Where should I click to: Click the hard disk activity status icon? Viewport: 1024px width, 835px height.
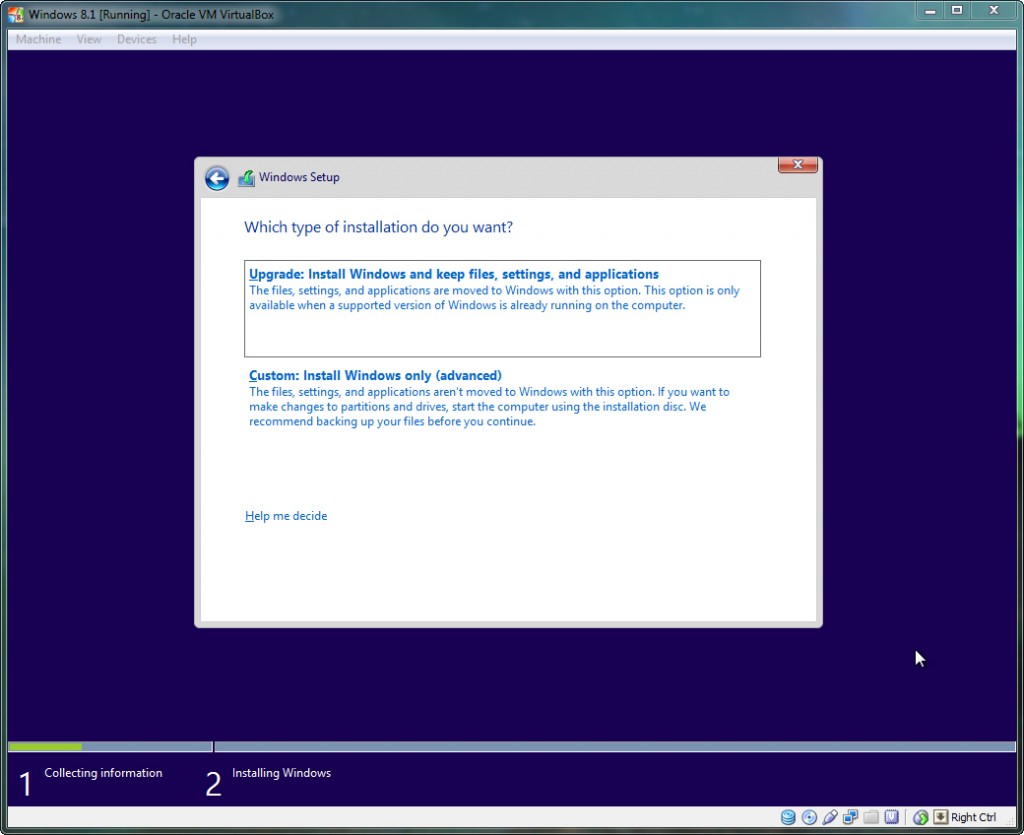[788, 817]
